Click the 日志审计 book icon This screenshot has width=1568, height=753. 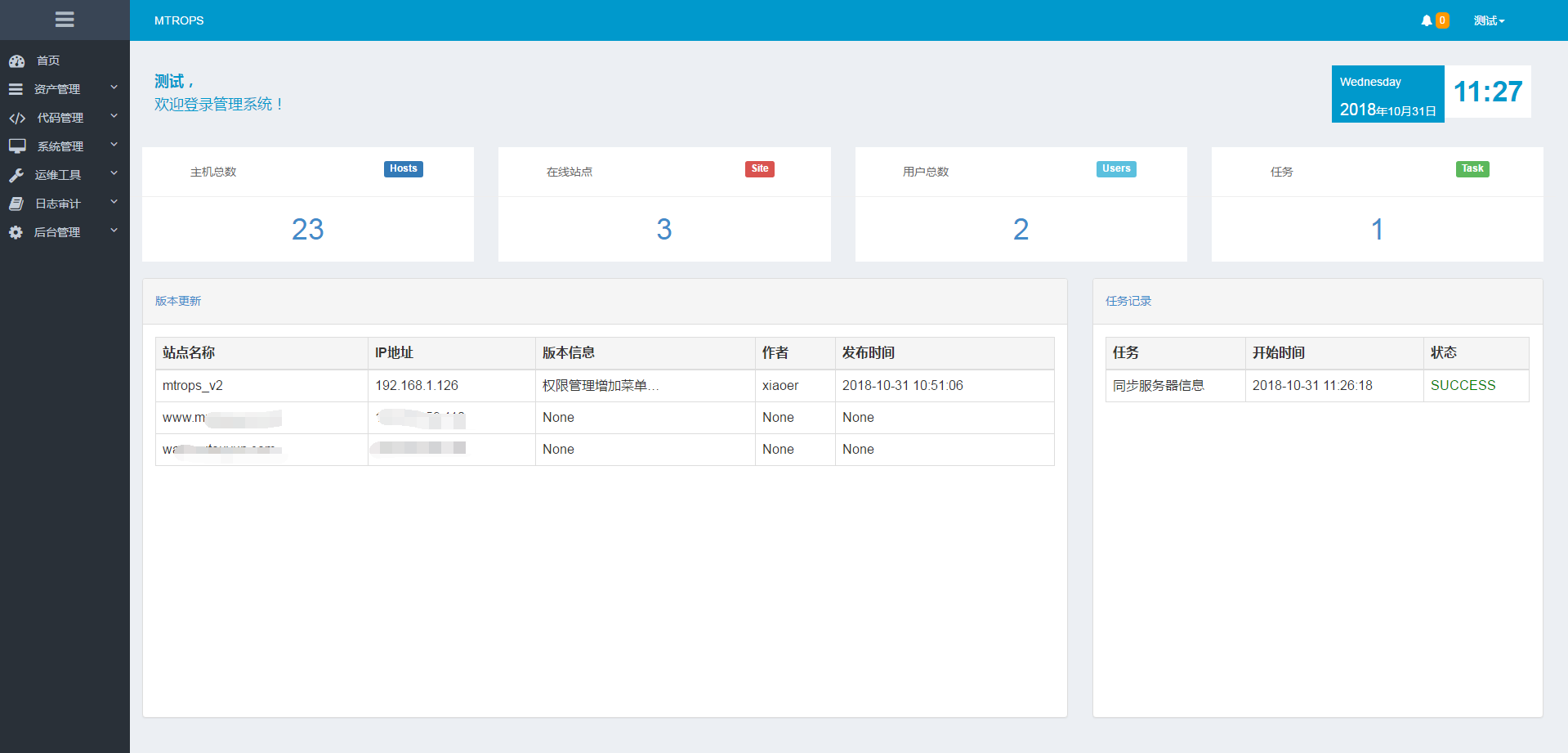point(16,204)
